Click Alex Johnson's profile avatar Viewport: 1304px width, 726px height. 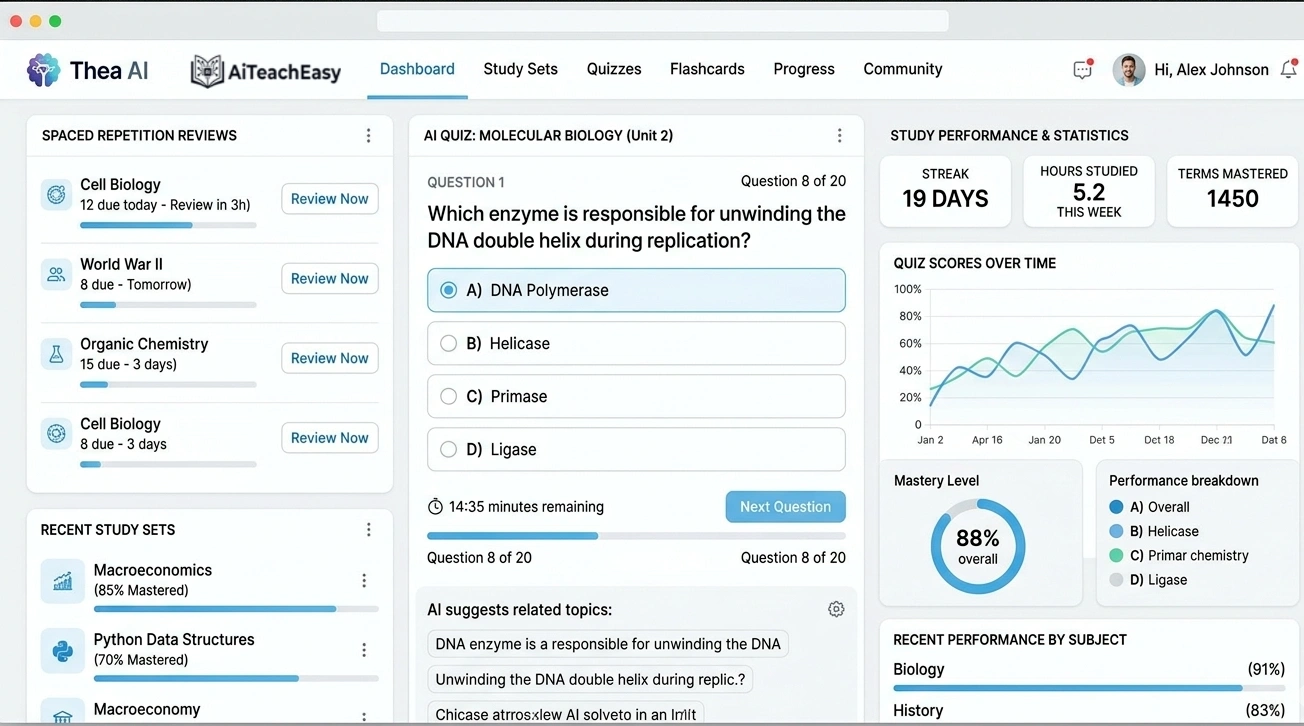click(x=1129, y=70)
